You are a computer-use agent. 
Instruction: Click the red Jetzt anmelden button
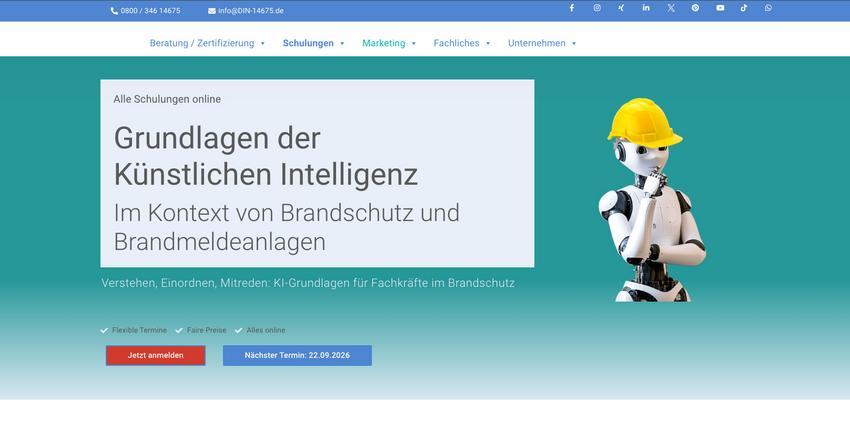156,355
